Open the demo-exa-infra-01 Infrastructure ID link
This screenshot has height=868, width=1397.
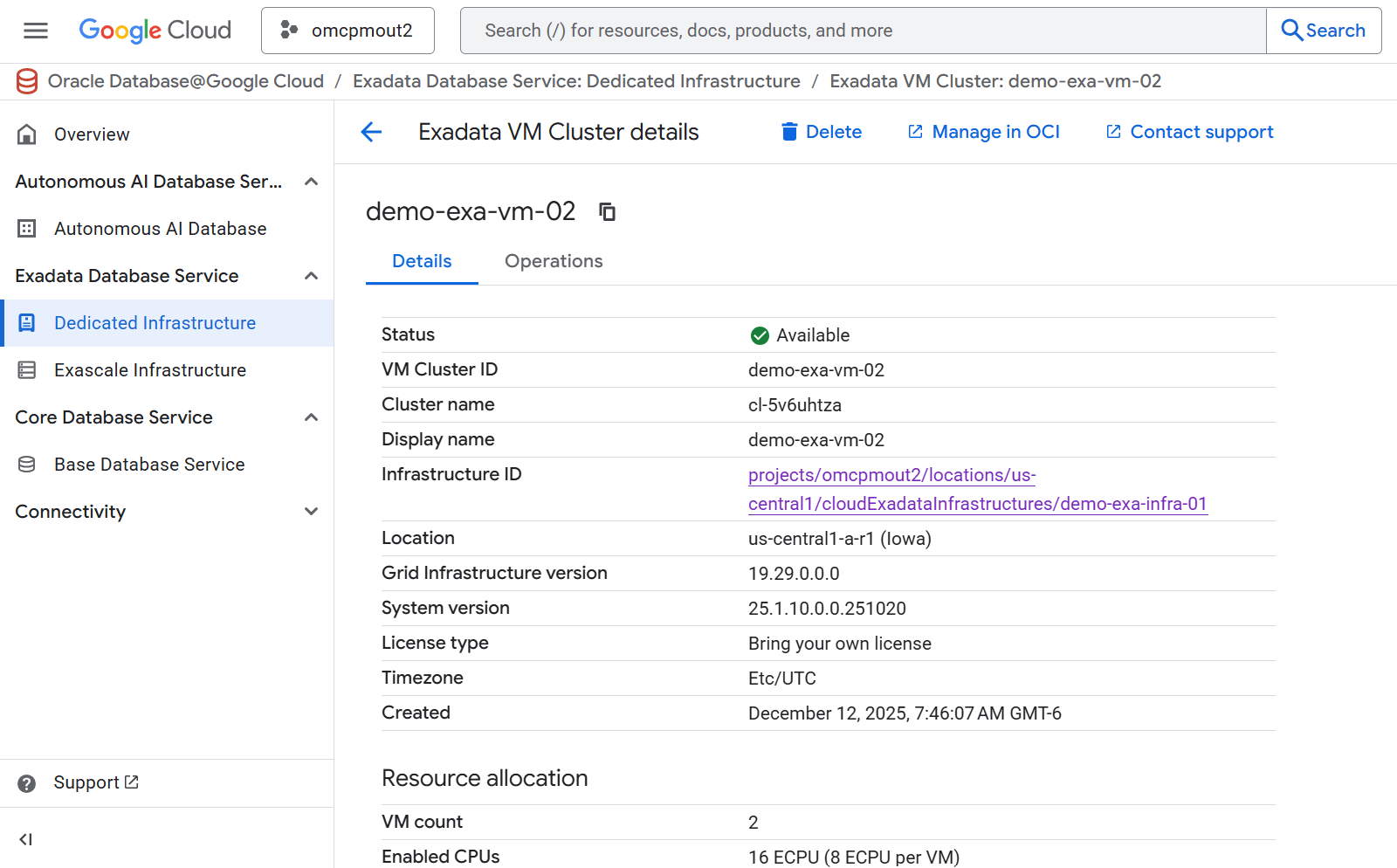(x=977, y=489)
